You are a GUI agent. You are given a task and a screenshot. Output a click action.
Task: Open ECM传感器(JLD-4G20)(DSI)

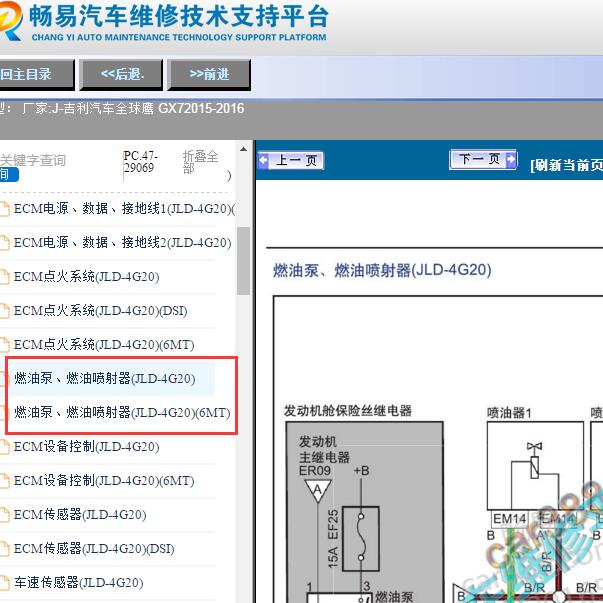[94, 548]
